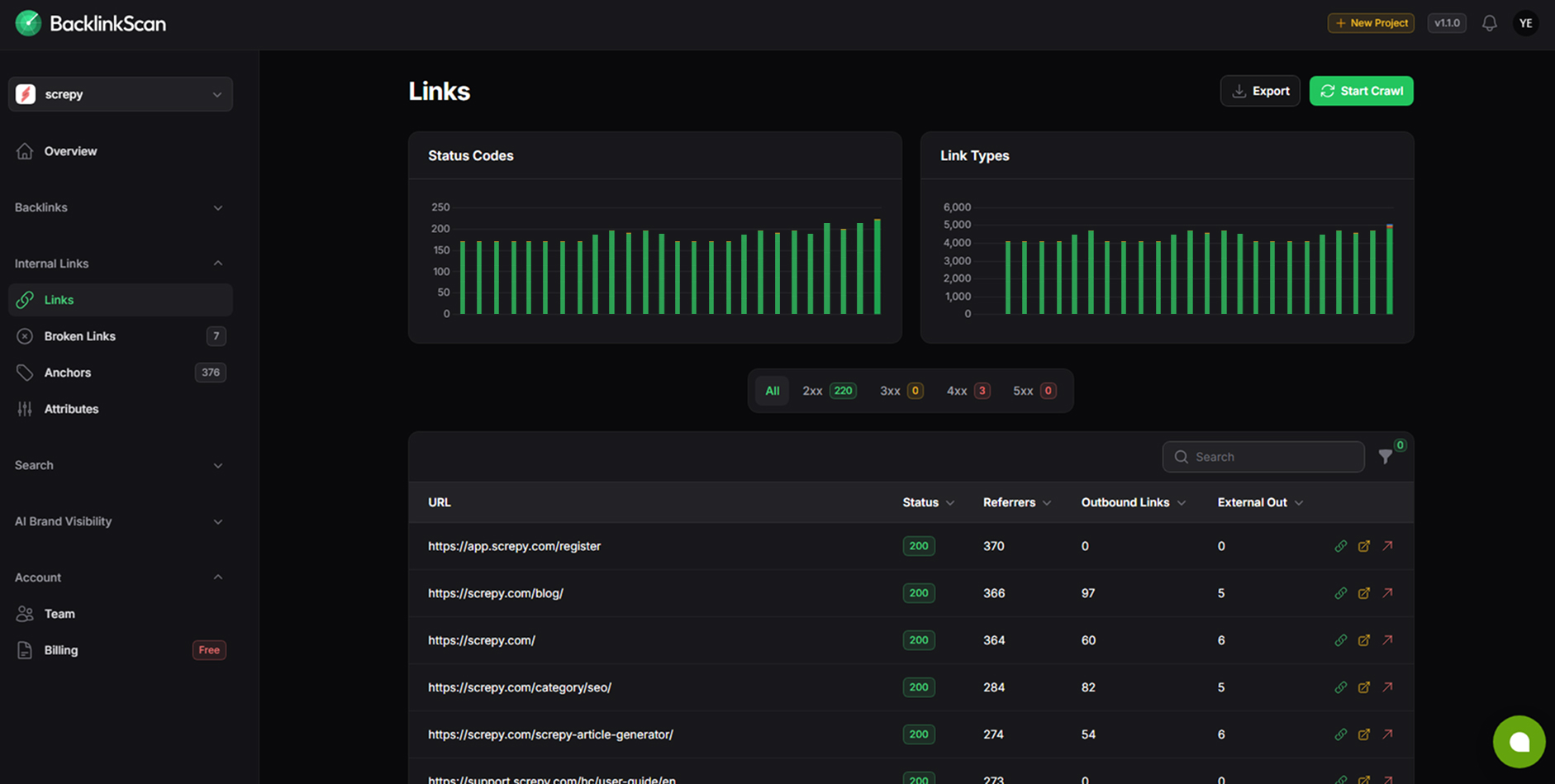Click the Export button

pos(1260,91)
